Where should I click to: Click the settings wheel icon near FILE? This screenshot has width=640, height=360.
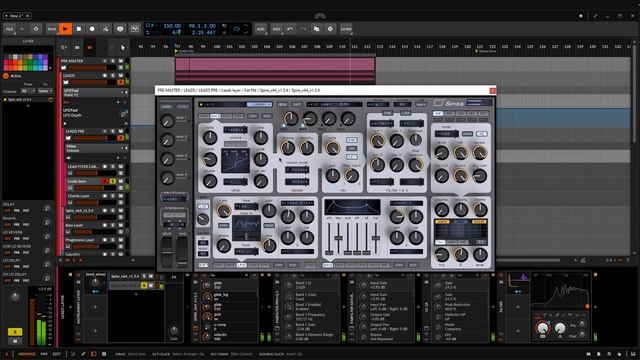tap(36, 29)
